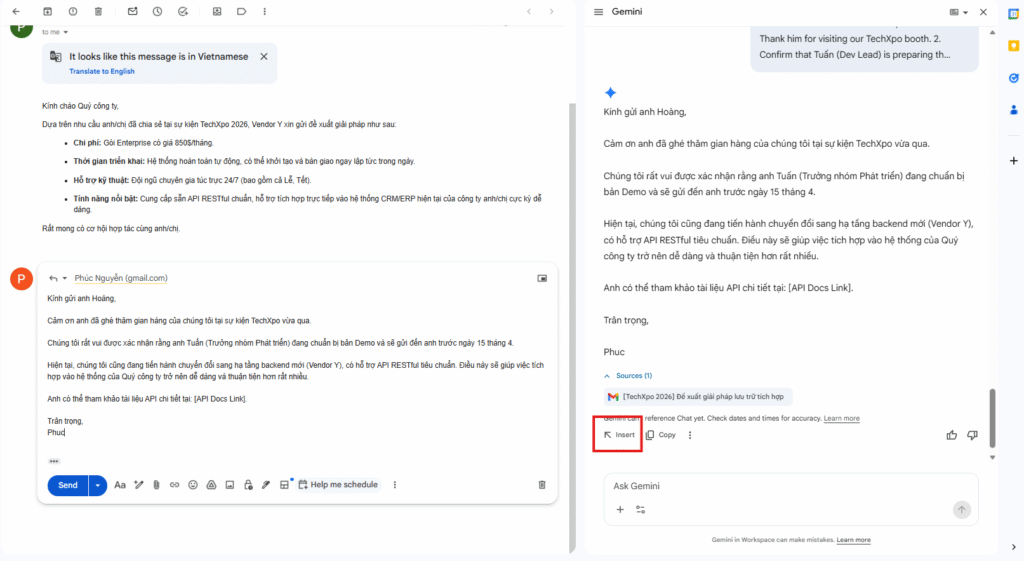Screen dimensions: 1024x561
Task: Click into the Ask Gemini input field
Action: [780, 486]
